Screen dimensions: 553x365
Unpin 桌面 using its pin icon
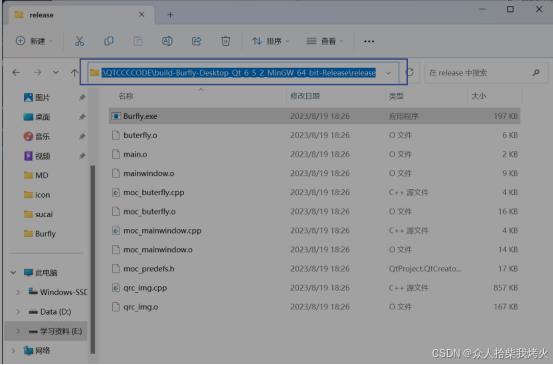[82, 117]
